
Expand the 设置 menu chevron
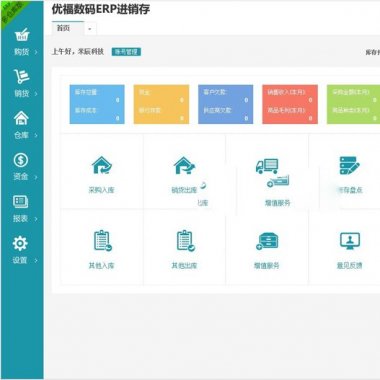(x=36, y=261)
